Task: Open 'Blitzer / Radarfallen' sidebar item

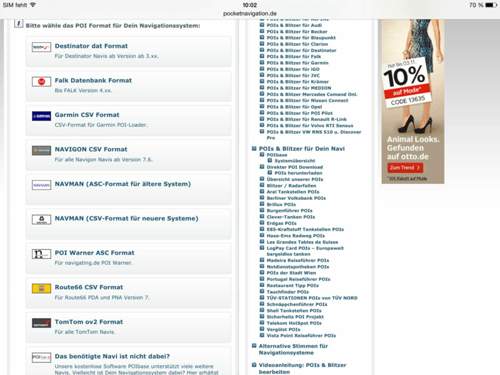Action: (291, 186)
